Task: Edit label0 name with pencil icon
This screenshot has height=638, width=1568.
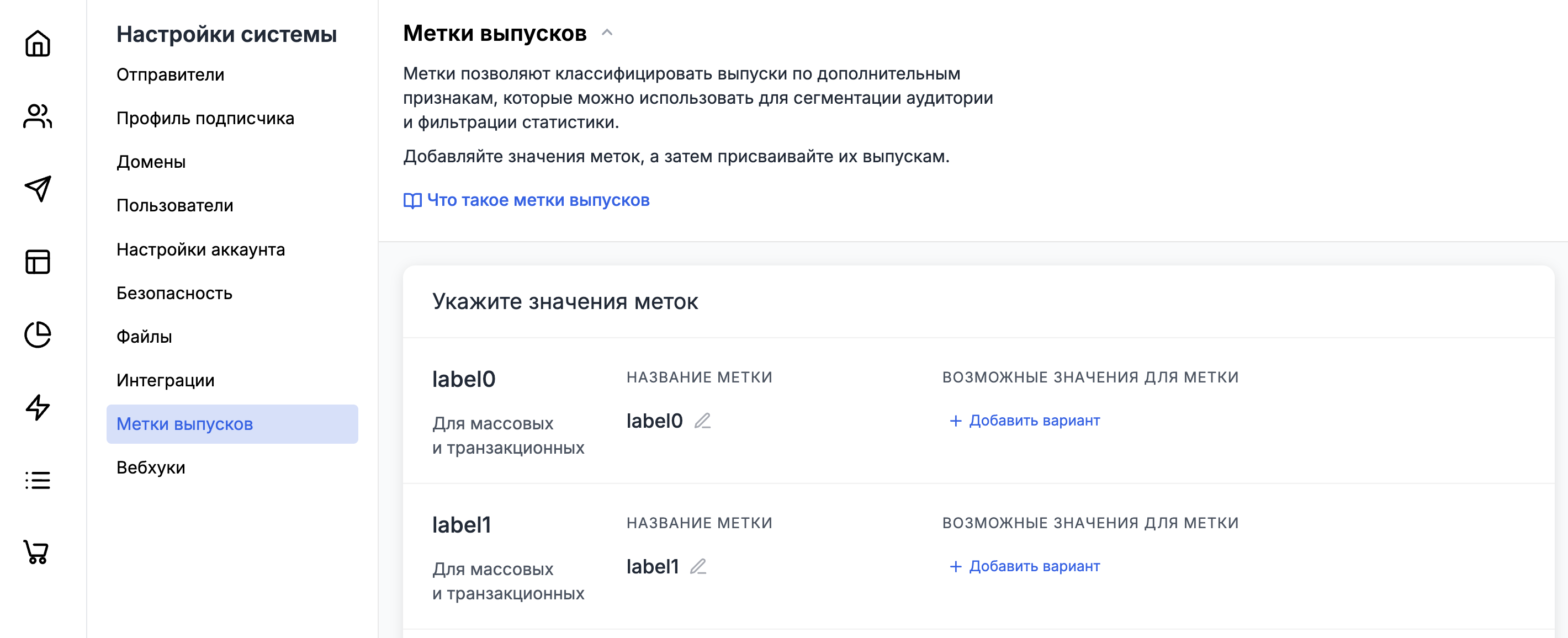Action: pos(702,421)
